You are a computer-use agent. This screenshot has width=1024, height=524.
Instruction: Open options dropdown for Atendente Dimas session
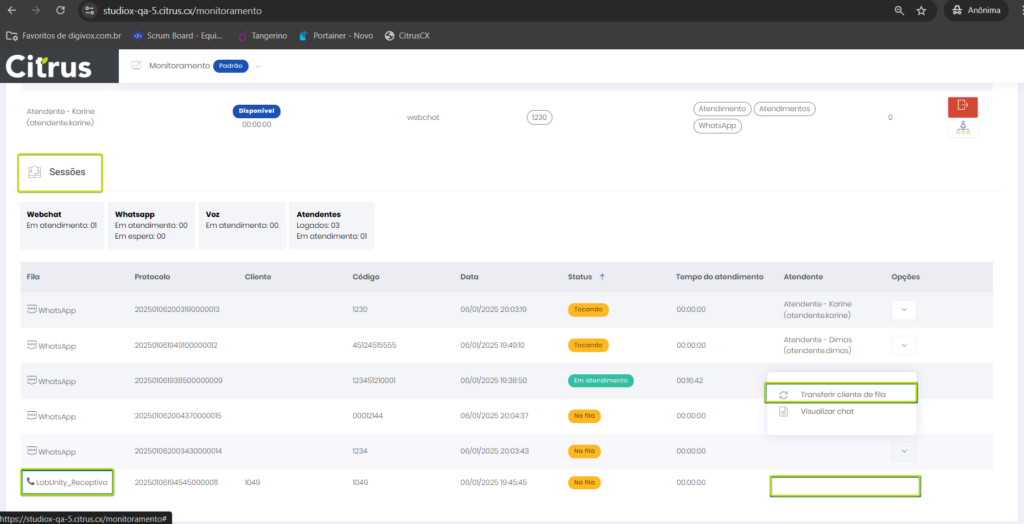(903, 345)
